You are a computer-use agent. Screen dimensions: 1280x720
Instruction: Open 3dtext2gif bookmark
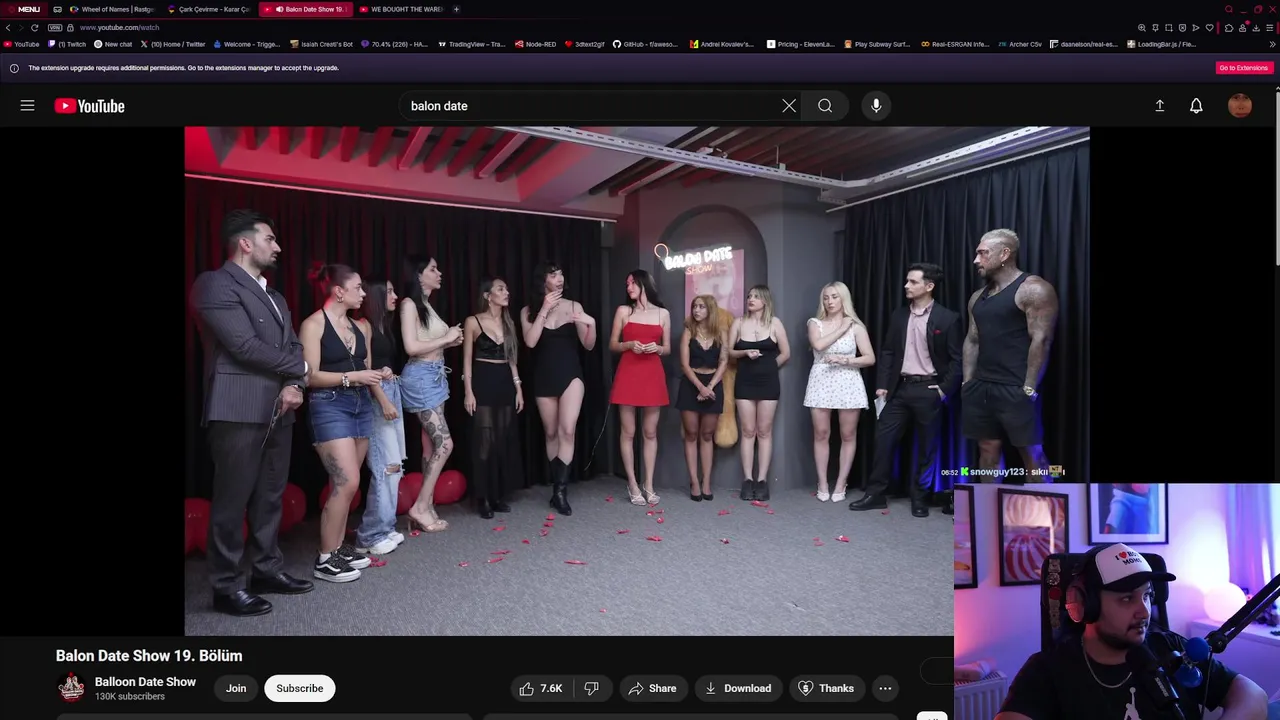(585, 44)
